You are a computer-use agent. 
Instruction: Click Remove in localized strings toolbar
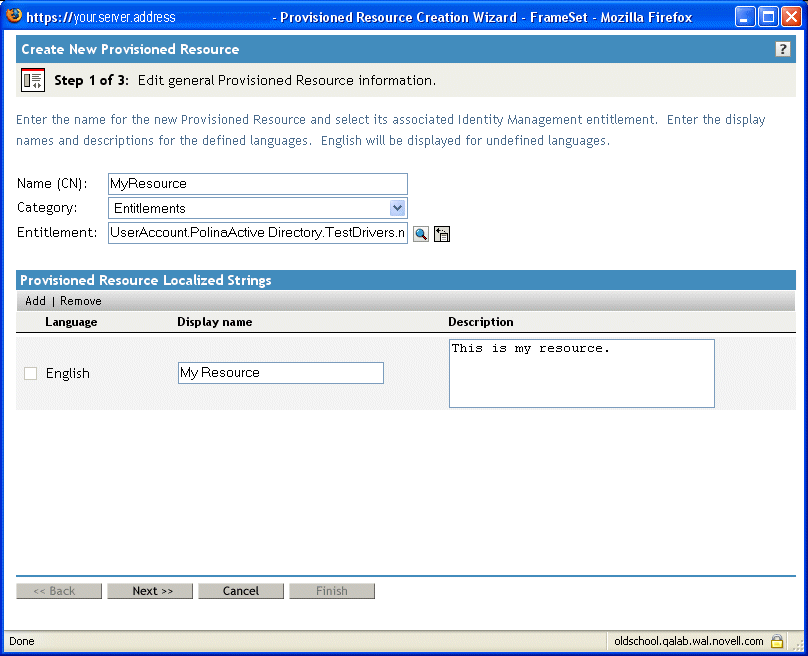80,301
